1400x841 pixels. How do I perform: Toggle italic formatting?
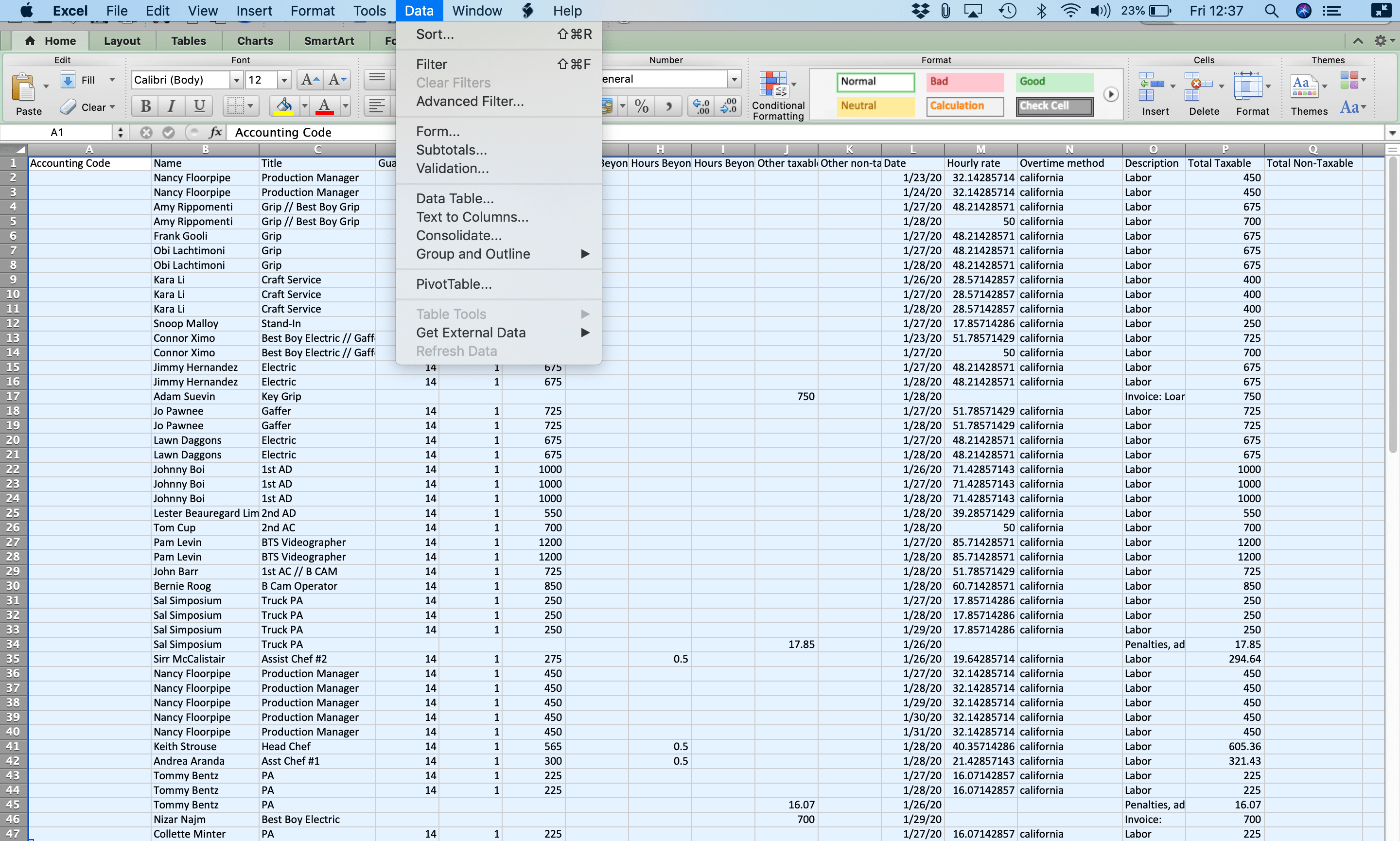[171, 106]
